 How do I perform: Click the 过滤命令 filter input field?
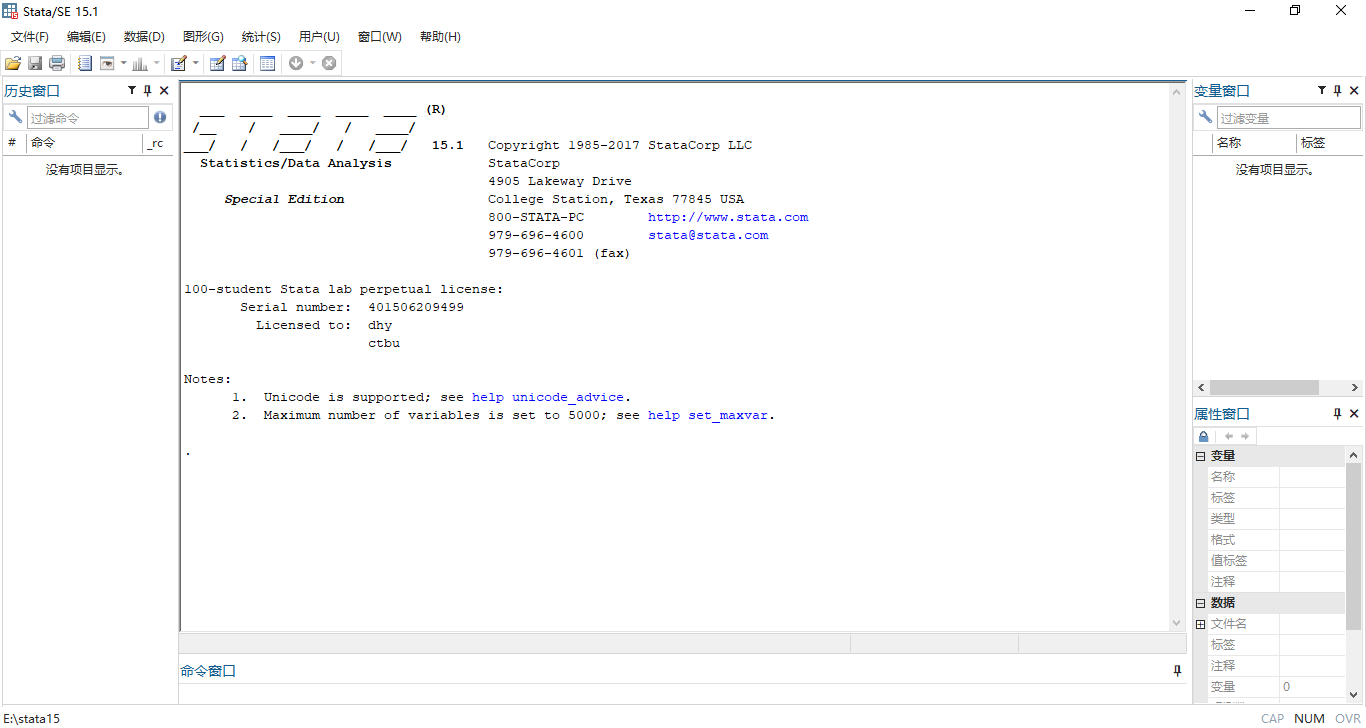[88, 118]
